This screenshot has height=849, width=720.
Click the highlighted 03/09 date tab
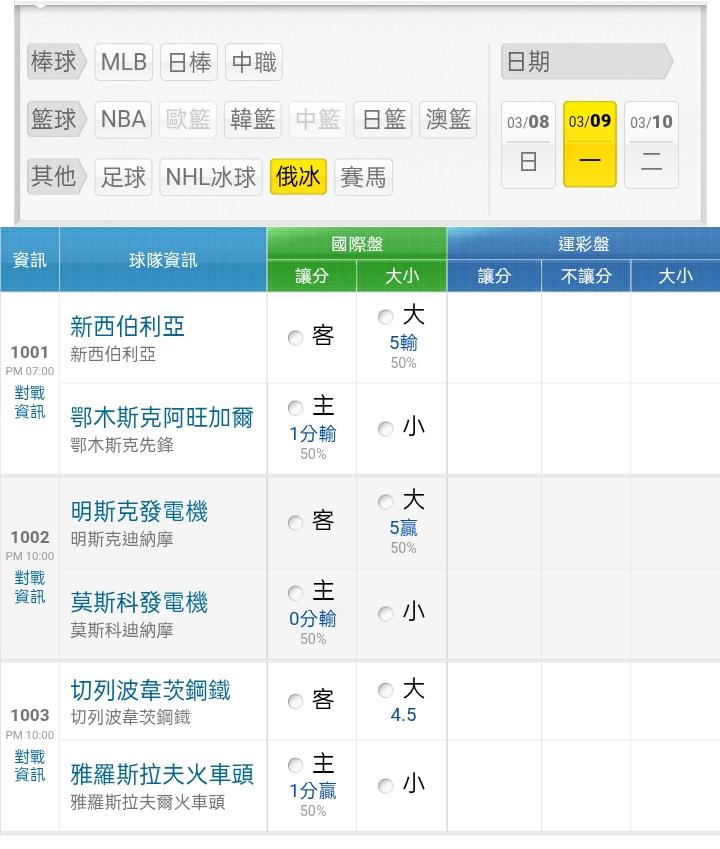point(590,144)
